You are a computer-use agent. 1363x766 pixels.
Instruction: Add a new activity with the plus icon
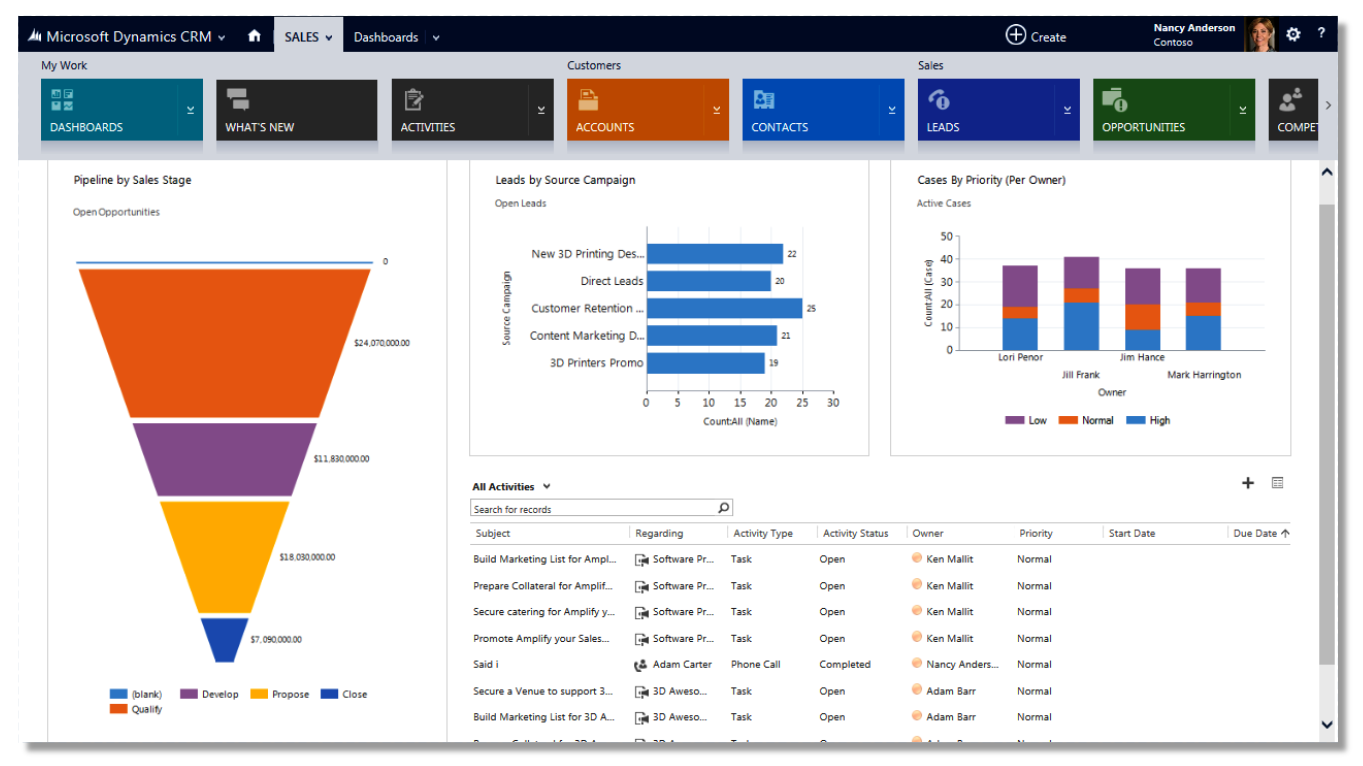[1247, 483]
